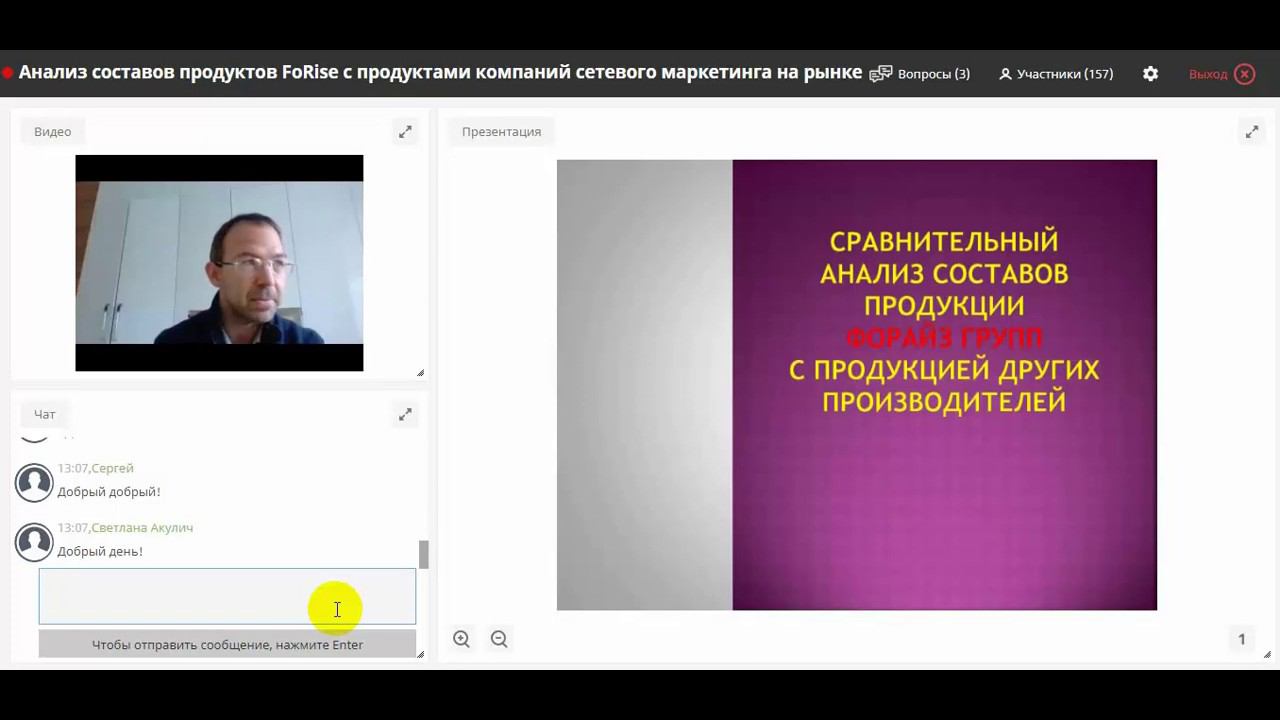
Task: Expand the Видео panel to fullscreen
Action: coord(405,132)
